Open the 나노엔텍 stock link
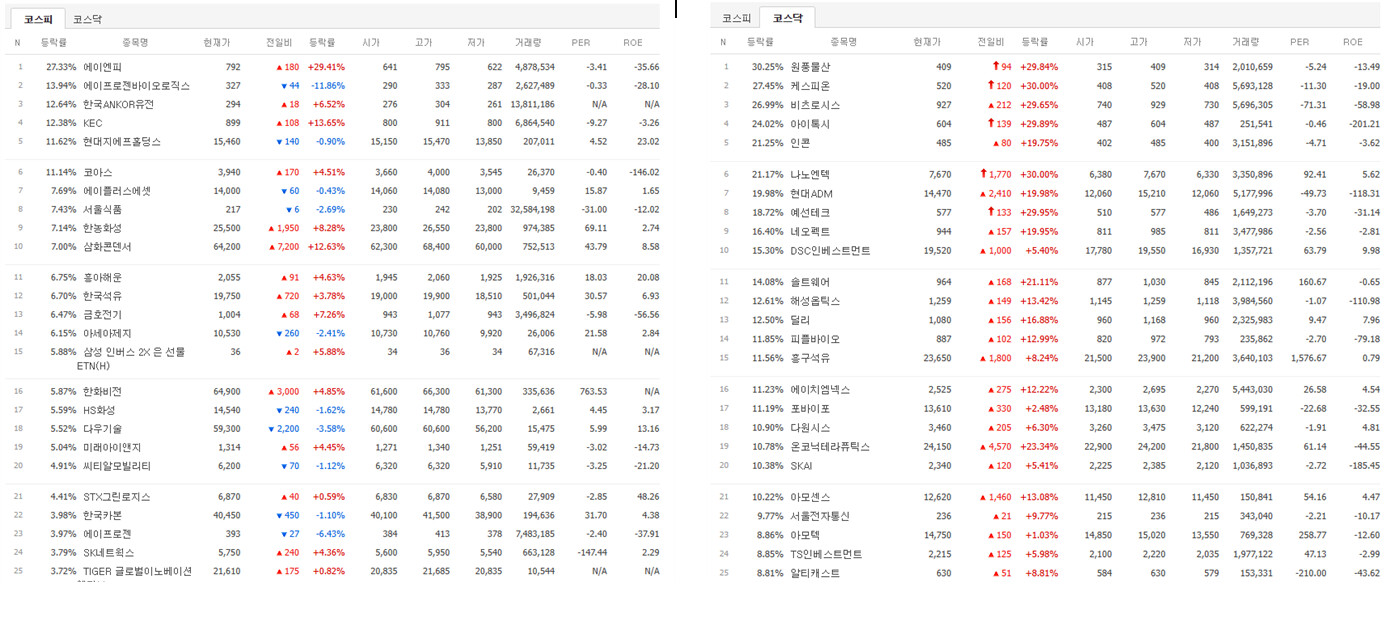Screen dimensions: 1393x636 pyautogui.click(x=810, y=175)
